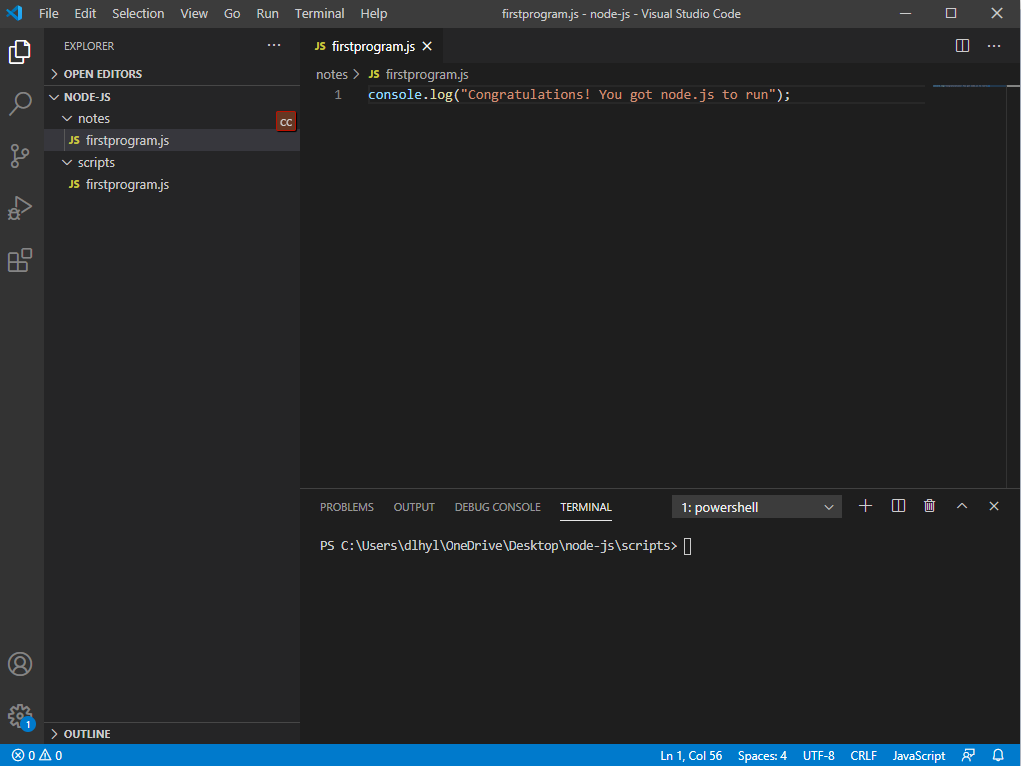Select the Source Control icon
This screenshot has height=769, width=1028.
21,156
